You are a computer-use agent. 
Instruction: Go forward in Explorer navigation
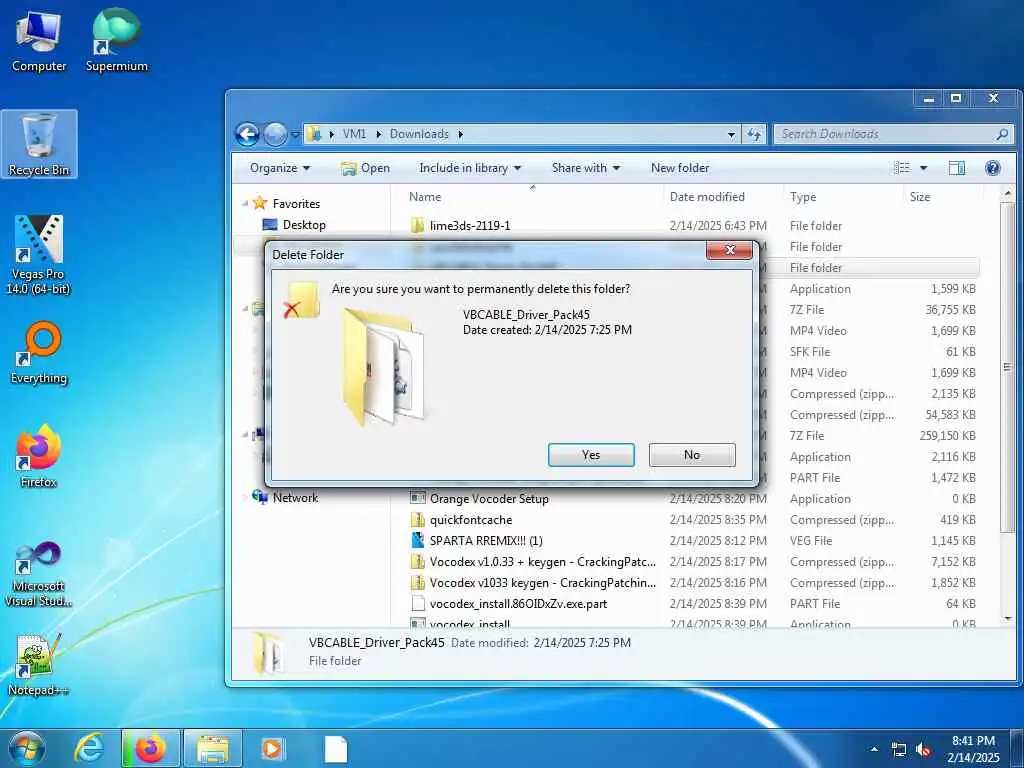pos(275,135)
